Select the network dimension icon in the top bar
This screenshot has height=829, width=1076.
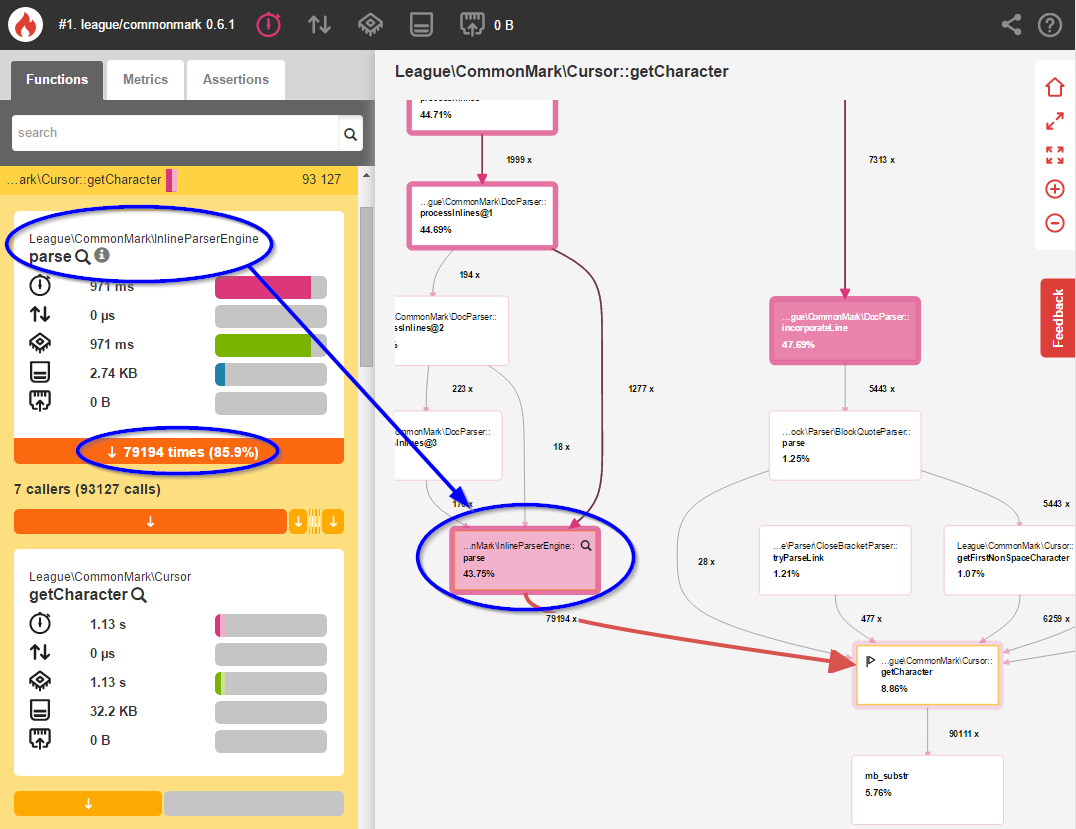tap(472, 25)
